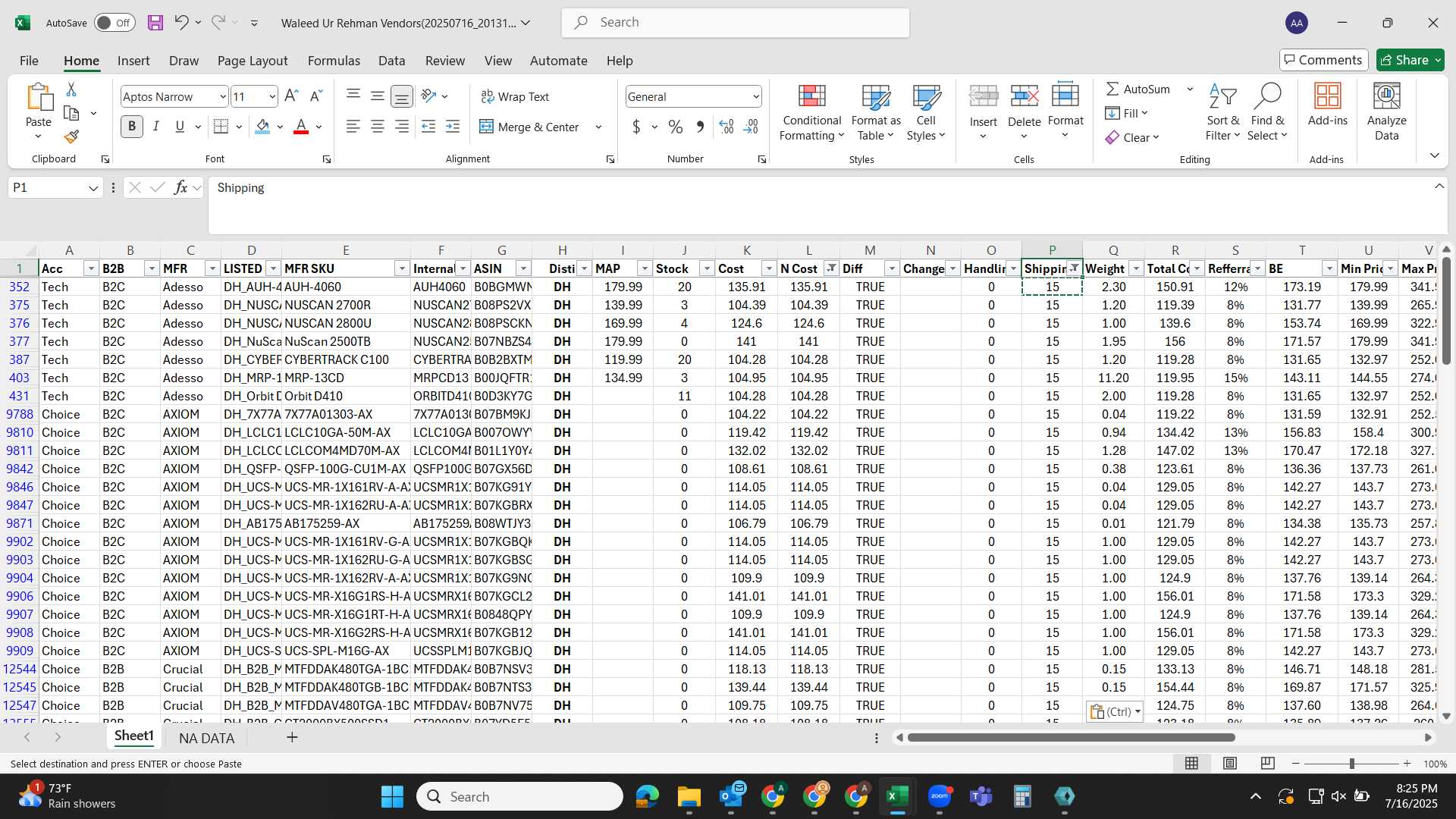Open Sort & Filter menu
Viewport: 1456px width, 819px height.
[1222, 113]
